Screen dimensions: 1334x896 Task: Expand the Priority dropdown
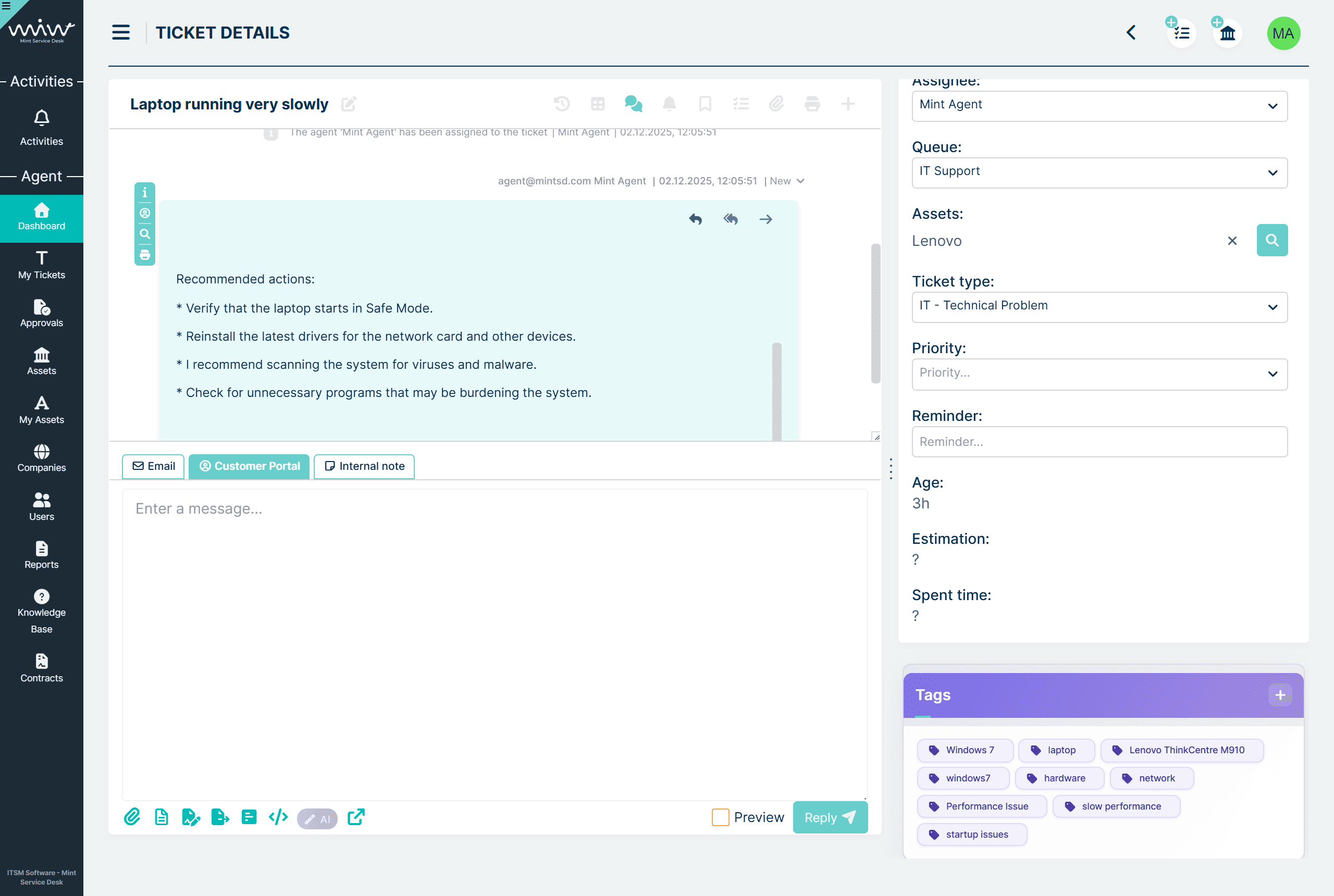click(1099, 374)
